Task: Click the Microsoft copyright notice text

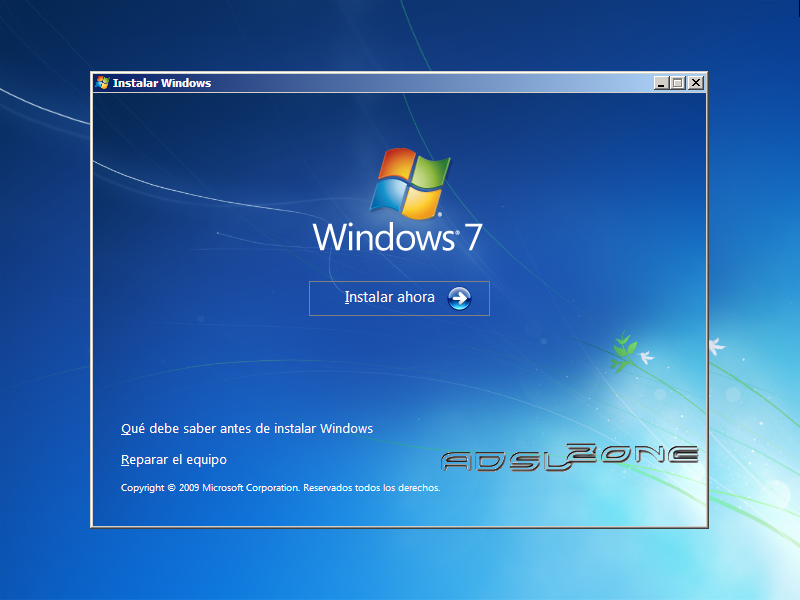Action: pos(280,488)
